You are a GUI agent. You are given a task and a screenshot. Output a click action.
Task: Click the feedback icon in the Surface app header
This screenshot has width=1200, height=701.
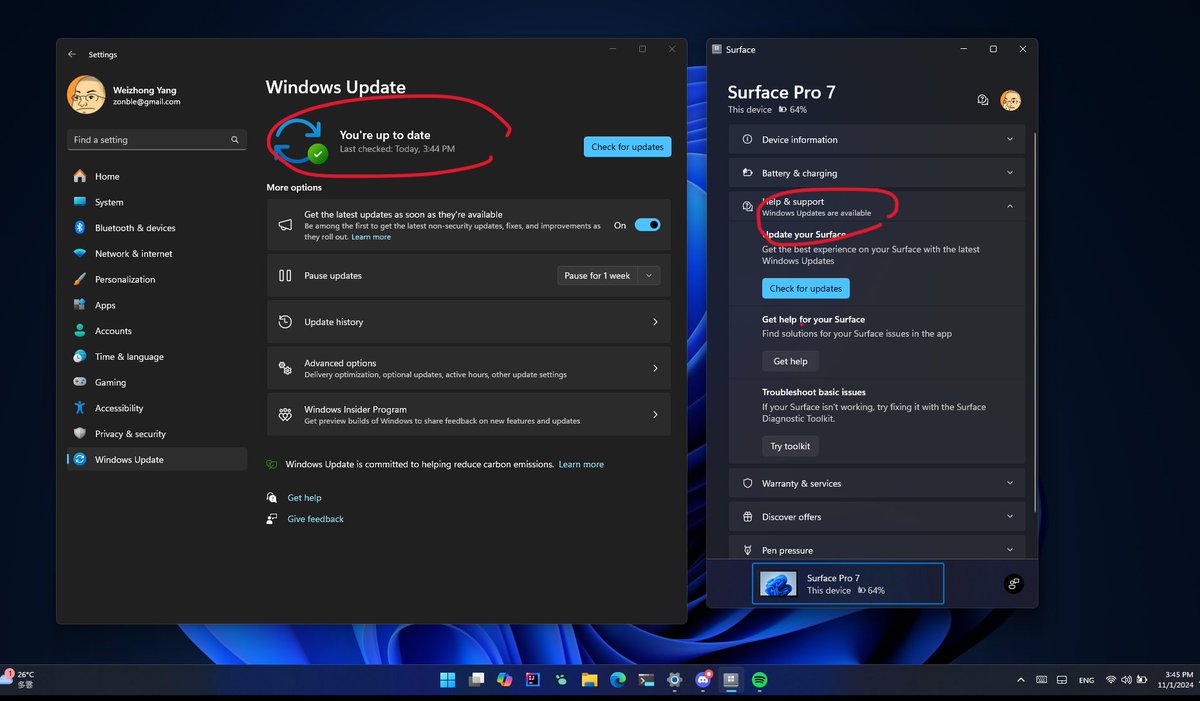click(983, 100)
